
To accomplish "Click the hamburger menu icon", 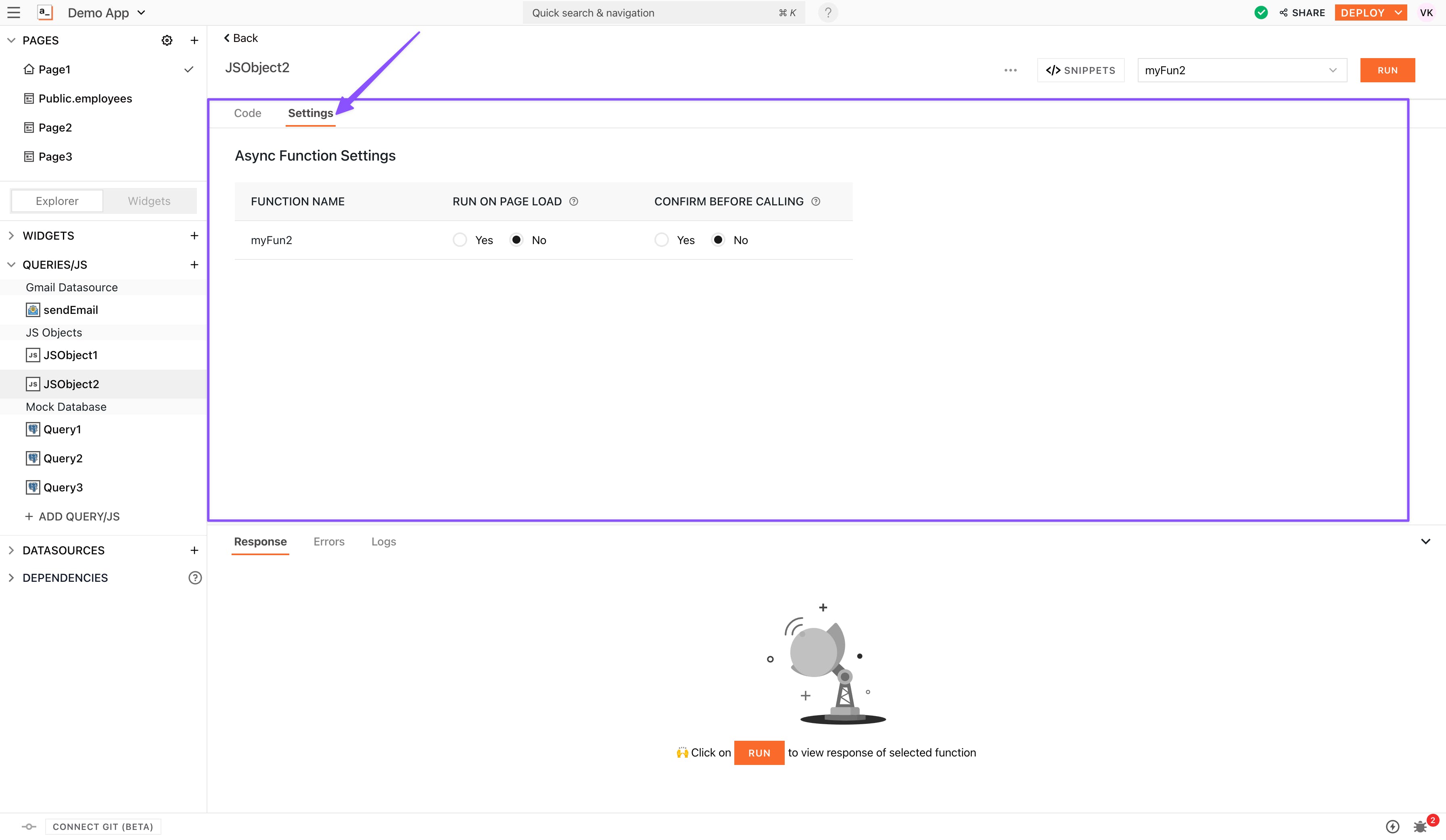I will 14,13.
